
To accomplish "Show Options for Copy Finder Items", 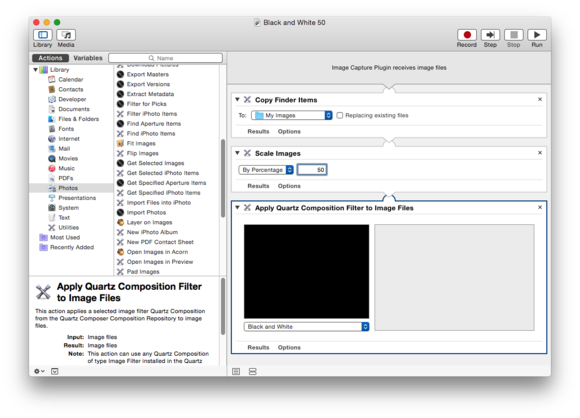I will point(289,131).
